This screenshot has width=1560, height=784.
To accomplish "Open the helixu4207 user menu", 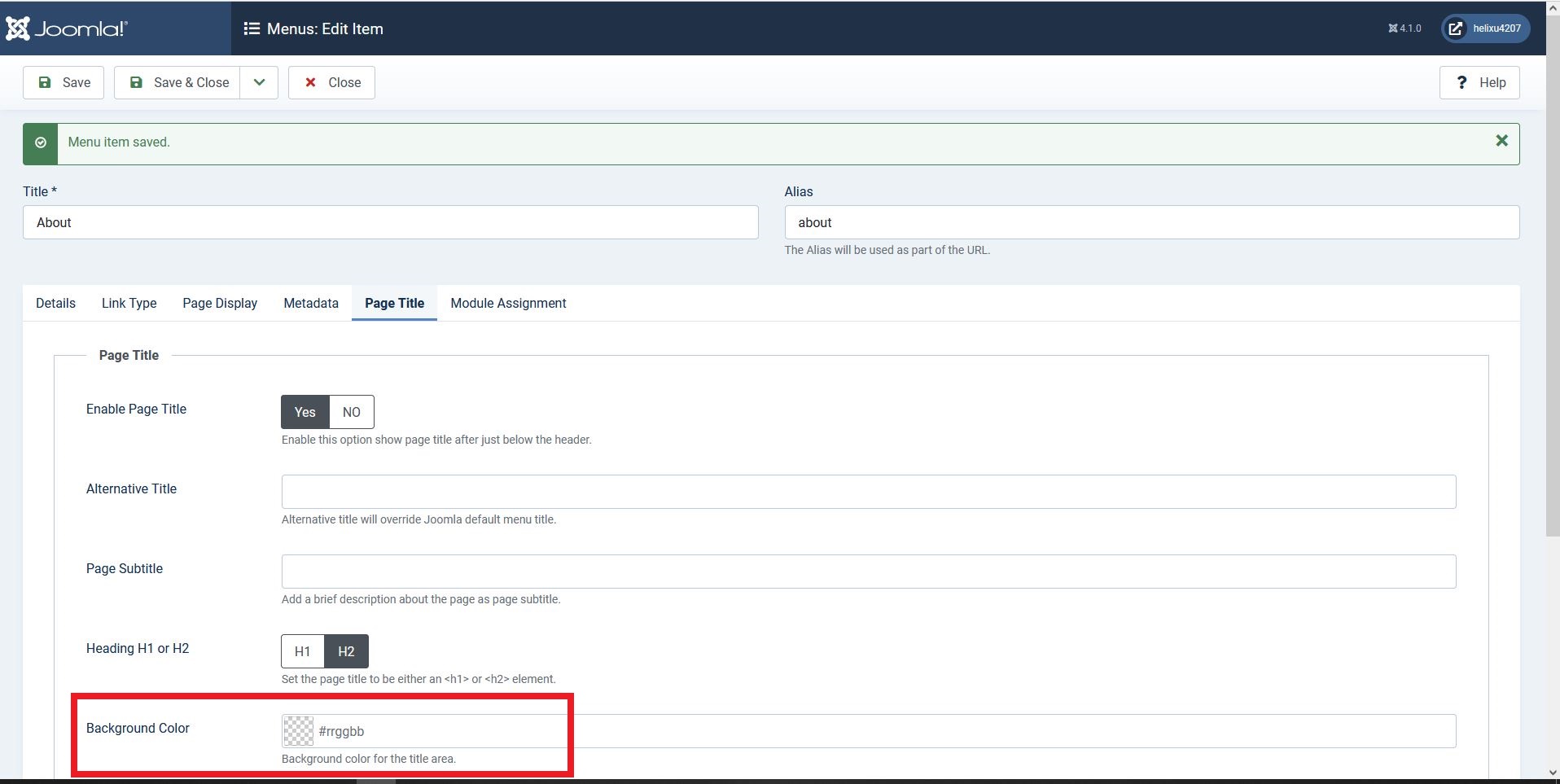I will click(1485, 28).
